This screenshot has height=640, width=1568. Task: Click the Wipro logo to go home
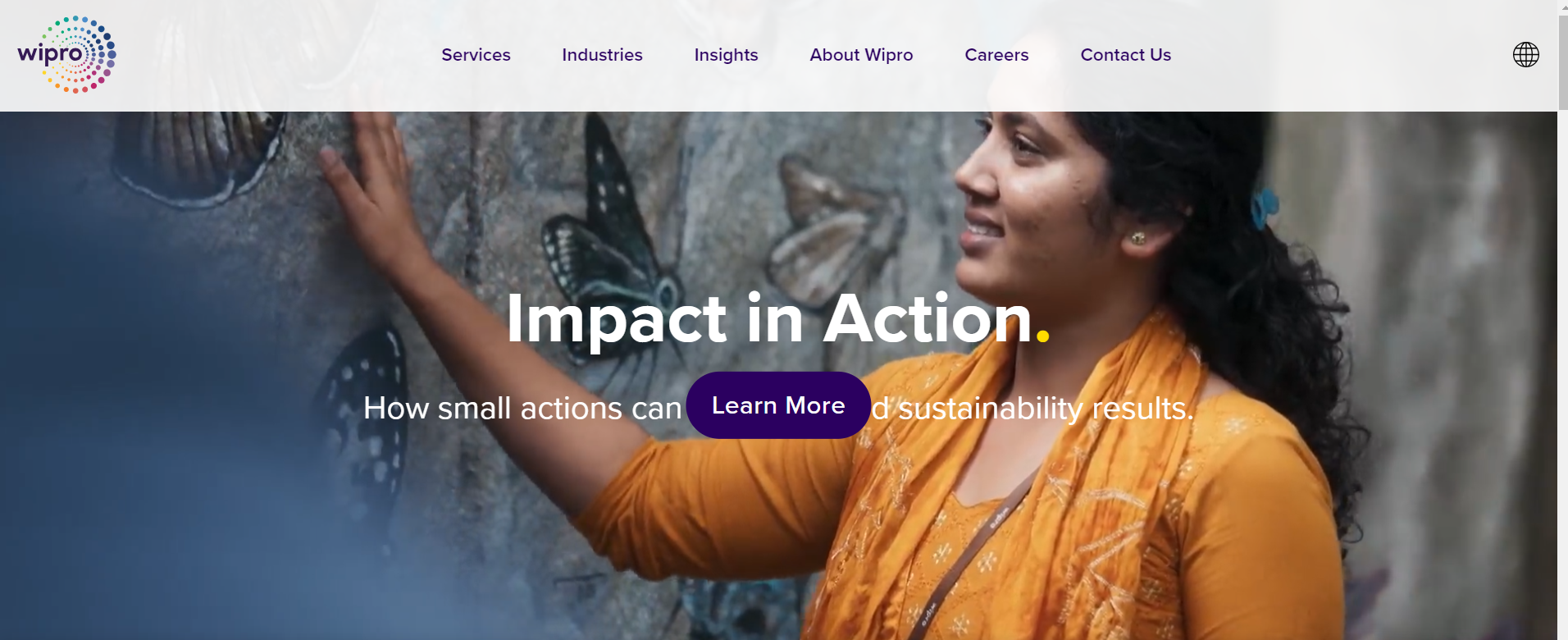point(66,54)
